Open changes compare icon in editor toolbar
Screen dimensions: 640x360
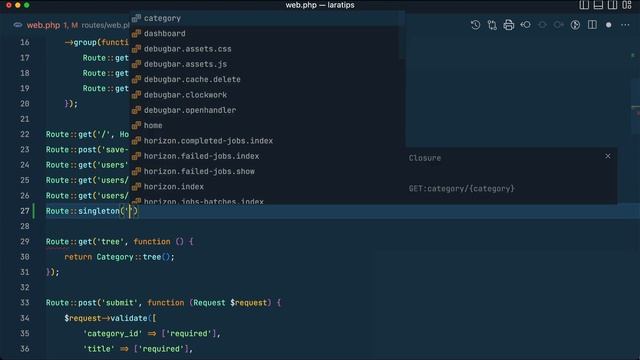click(x=492, y=25)
